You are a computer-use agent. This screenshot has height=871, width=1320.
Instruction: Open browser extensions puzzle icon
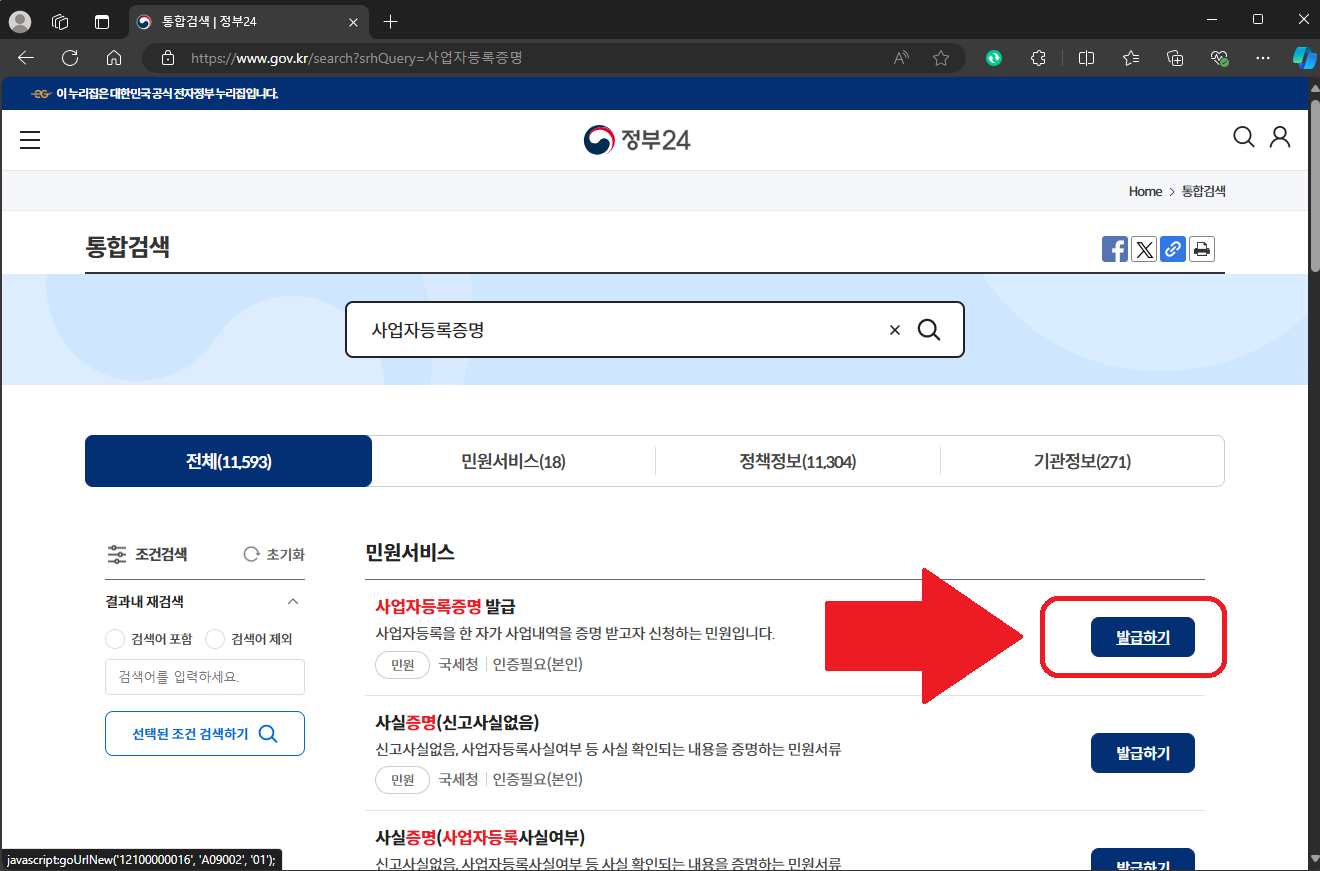pos(1038,58)
